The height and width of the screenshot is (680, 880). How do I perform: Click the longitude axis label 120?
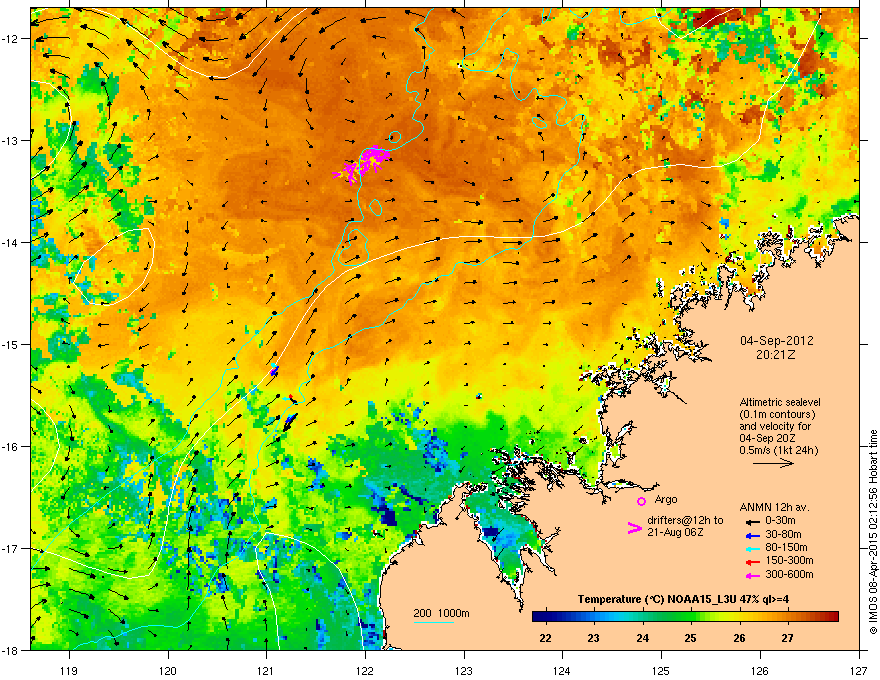coord(168,670)
